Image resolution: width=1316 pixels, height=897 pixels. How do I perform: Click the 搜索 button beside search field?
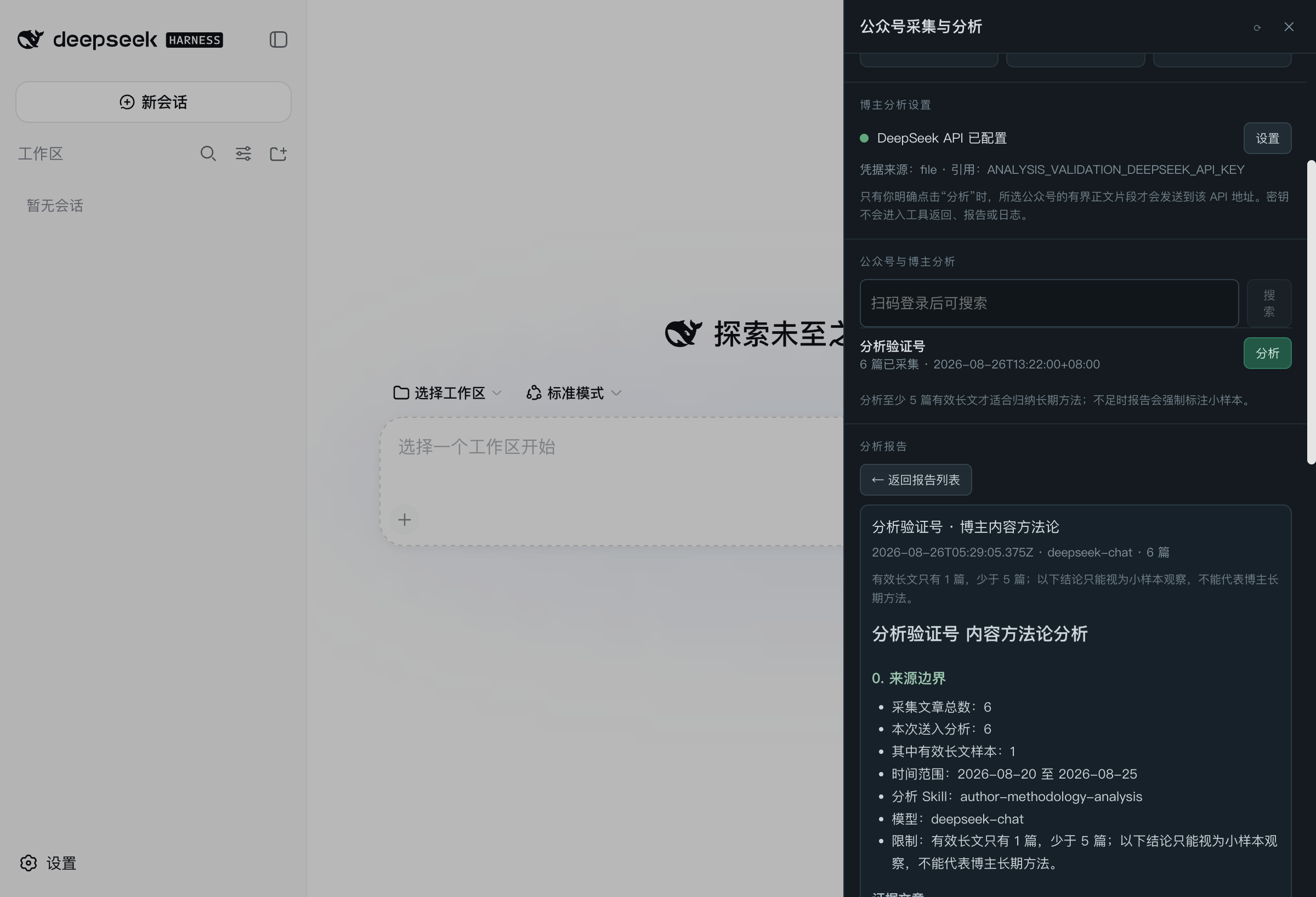(x=1269, y=303)
